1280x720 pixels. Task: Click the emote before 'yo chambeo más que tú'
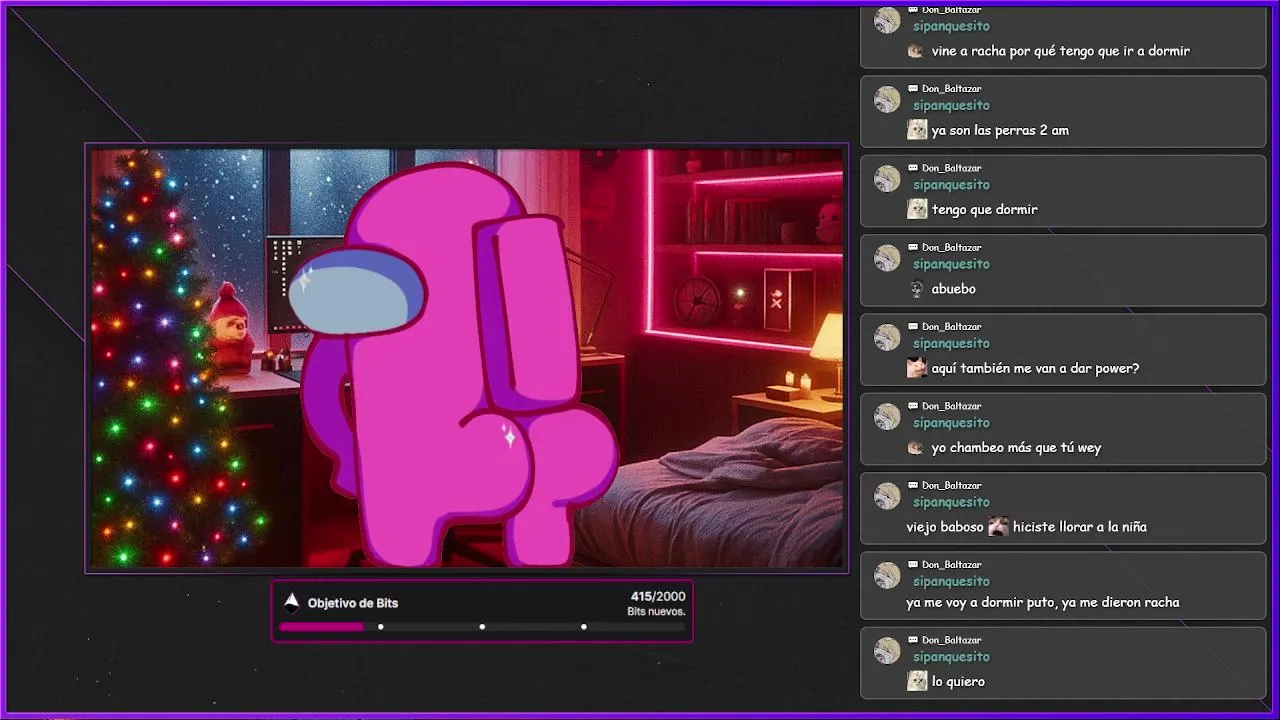(x=915, y=448)
